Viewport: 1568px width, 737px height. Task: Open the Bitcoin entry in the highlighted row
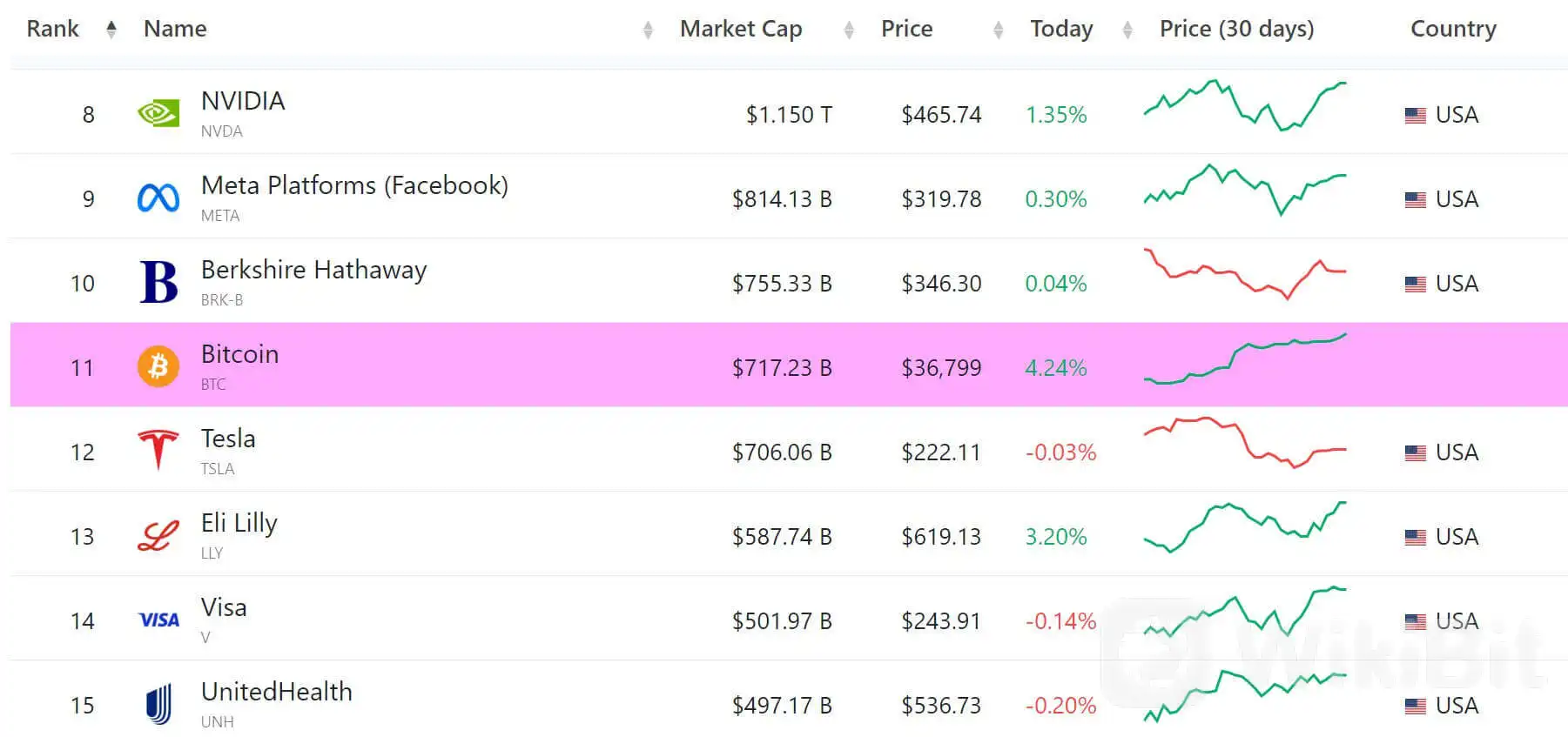tap(239, 353)
